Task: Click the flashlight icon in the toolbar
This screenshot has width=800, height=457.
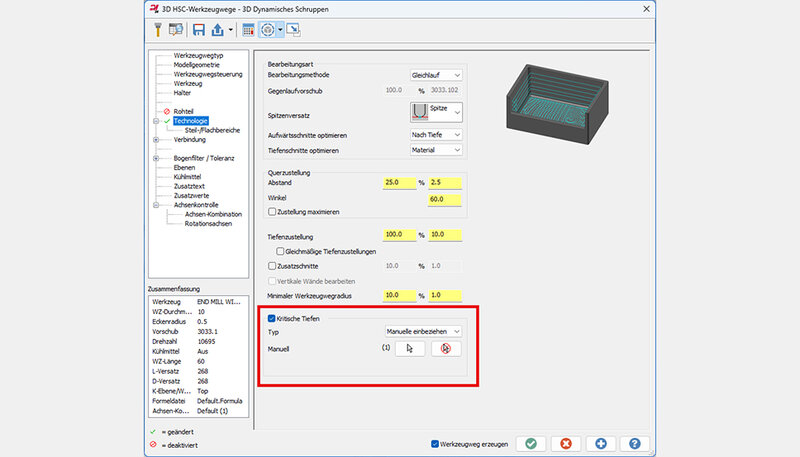Action: click(159, 29)
